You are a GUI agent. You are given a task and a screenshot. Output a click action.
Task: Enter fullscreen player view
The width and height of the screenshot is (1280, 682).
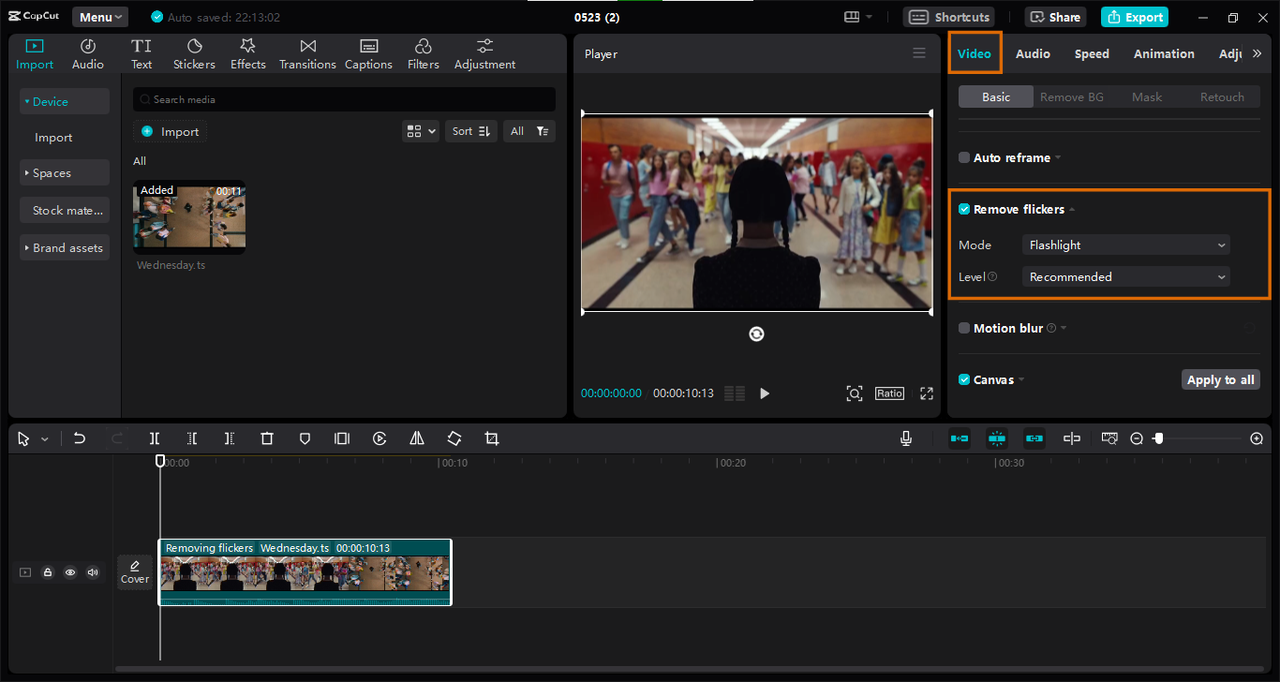point(926,394)
